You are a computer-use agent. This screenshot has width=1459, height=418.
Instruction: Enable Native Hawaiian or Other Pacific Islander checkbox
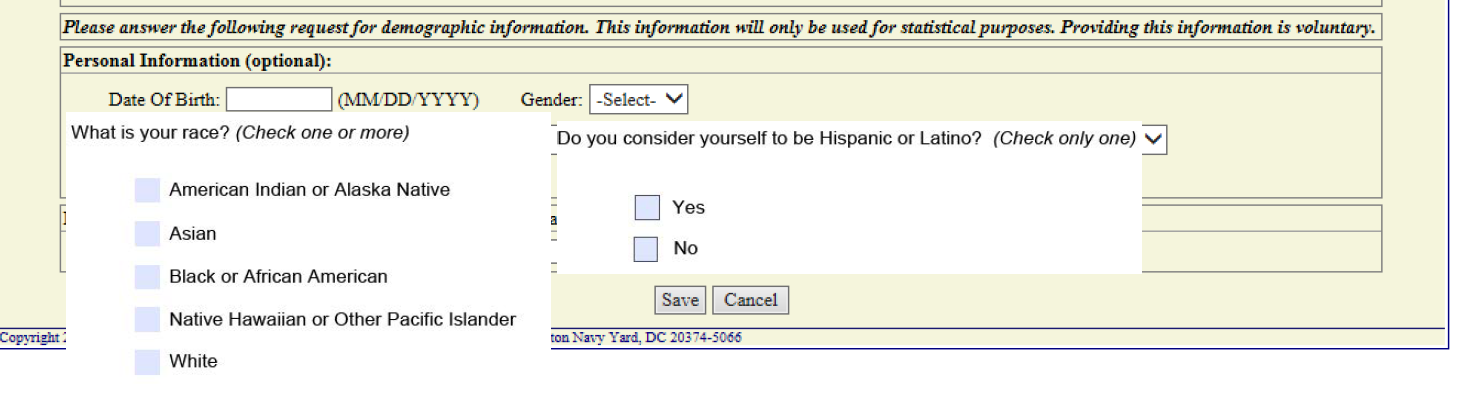147,320
